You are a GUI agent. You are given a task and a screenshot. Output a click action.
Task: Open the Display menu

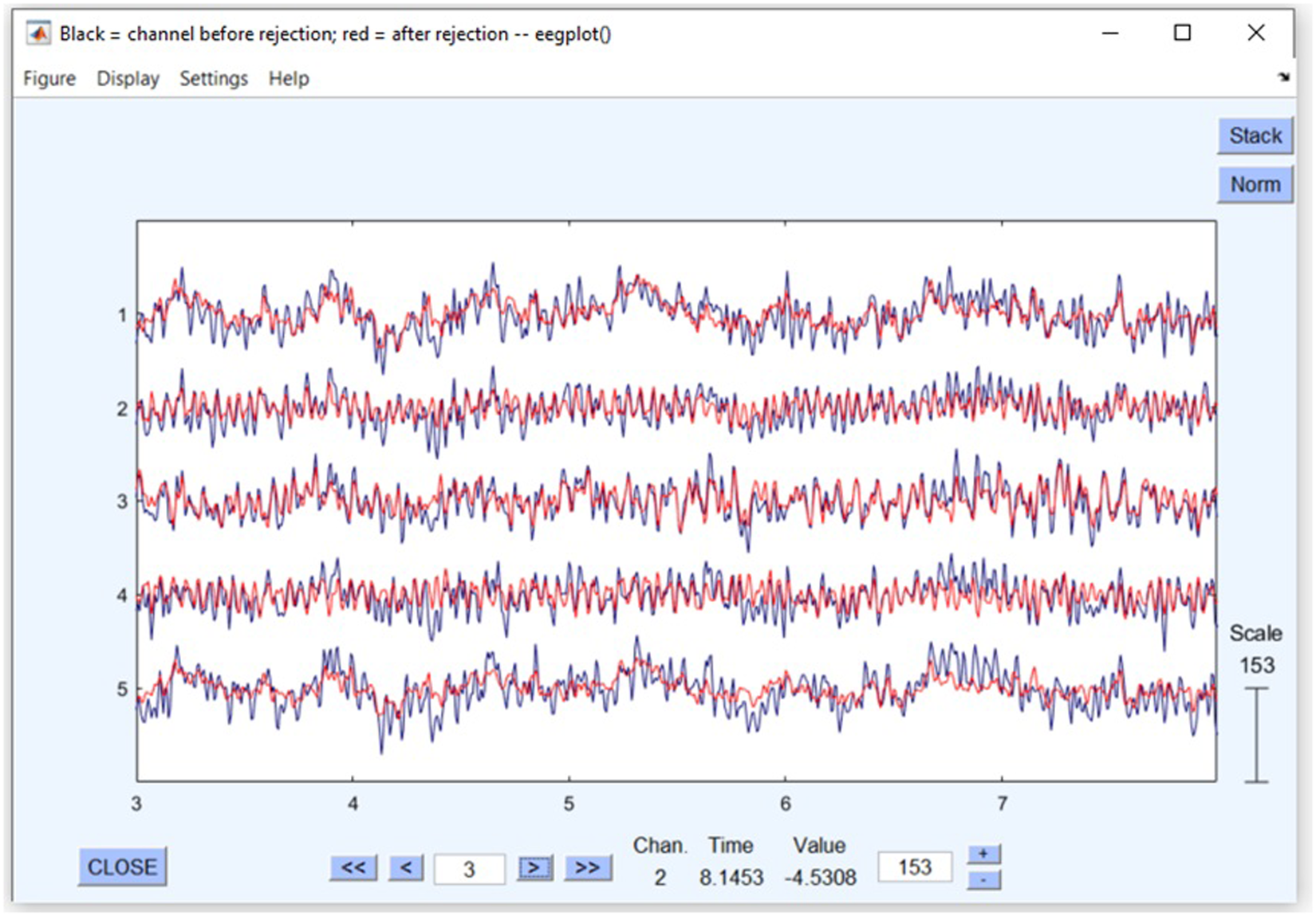[x=128, y=78]
